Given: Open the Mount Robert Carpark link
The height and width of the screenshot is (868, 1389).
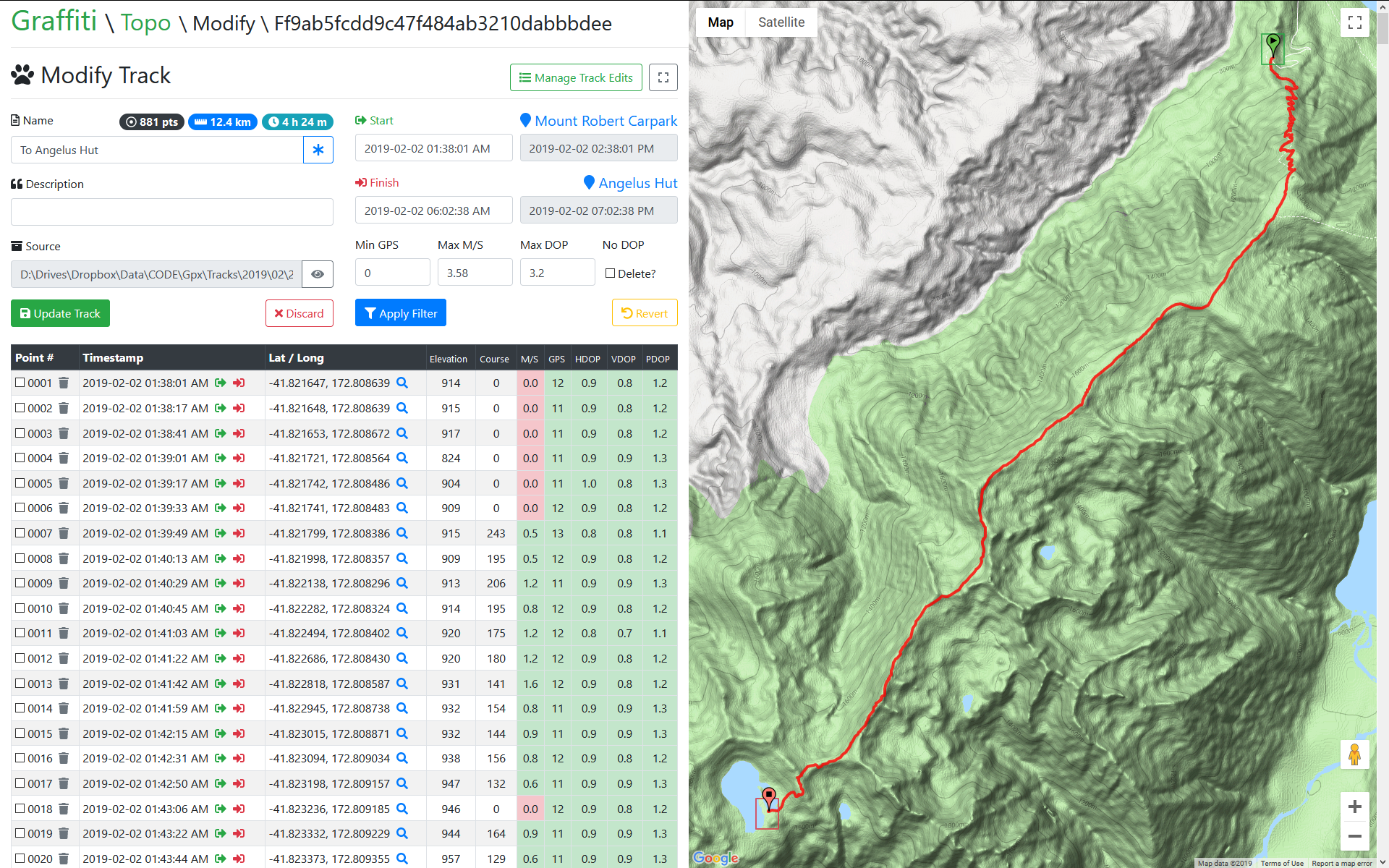Looking at the screenshot, I should click(606, 121).
